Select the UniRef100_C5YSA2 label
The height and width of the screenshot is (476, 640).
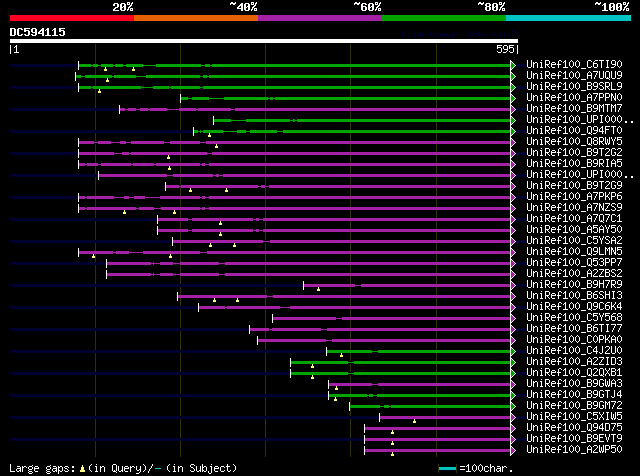(574, 241)
